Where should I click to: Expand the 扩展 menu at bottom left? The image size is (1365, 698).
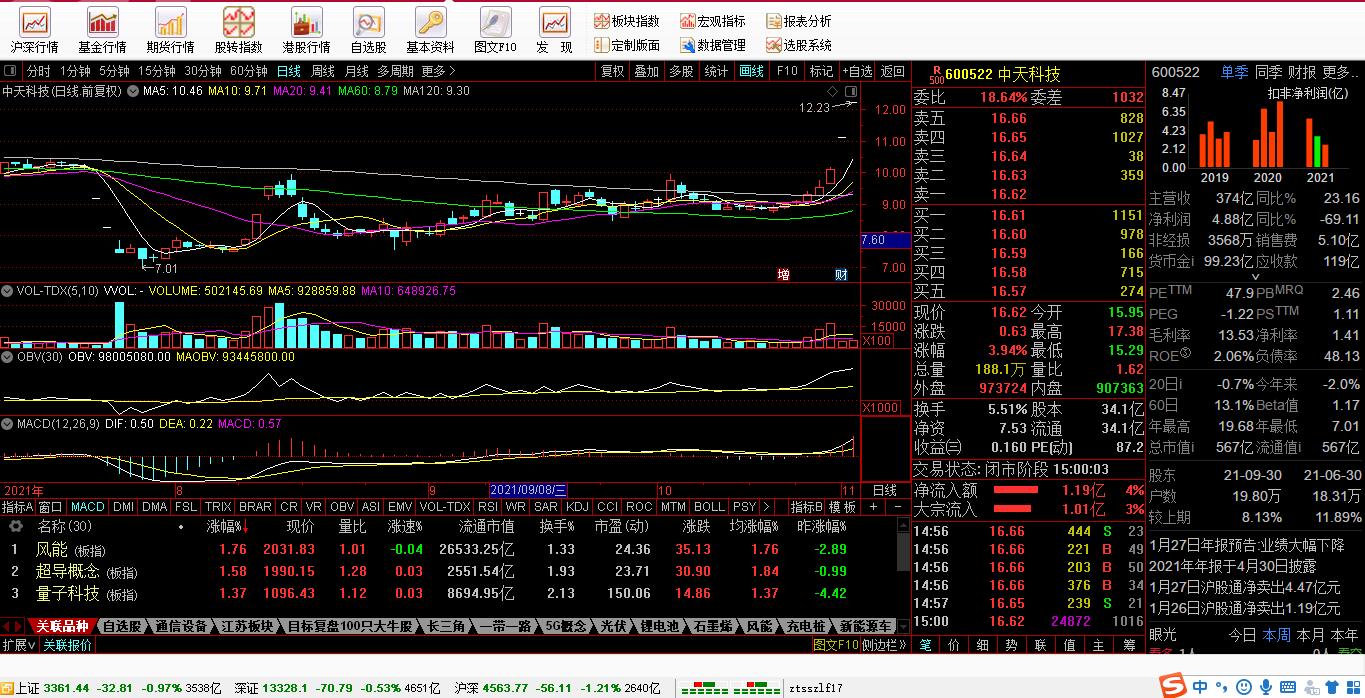click(x=18, y=645)
